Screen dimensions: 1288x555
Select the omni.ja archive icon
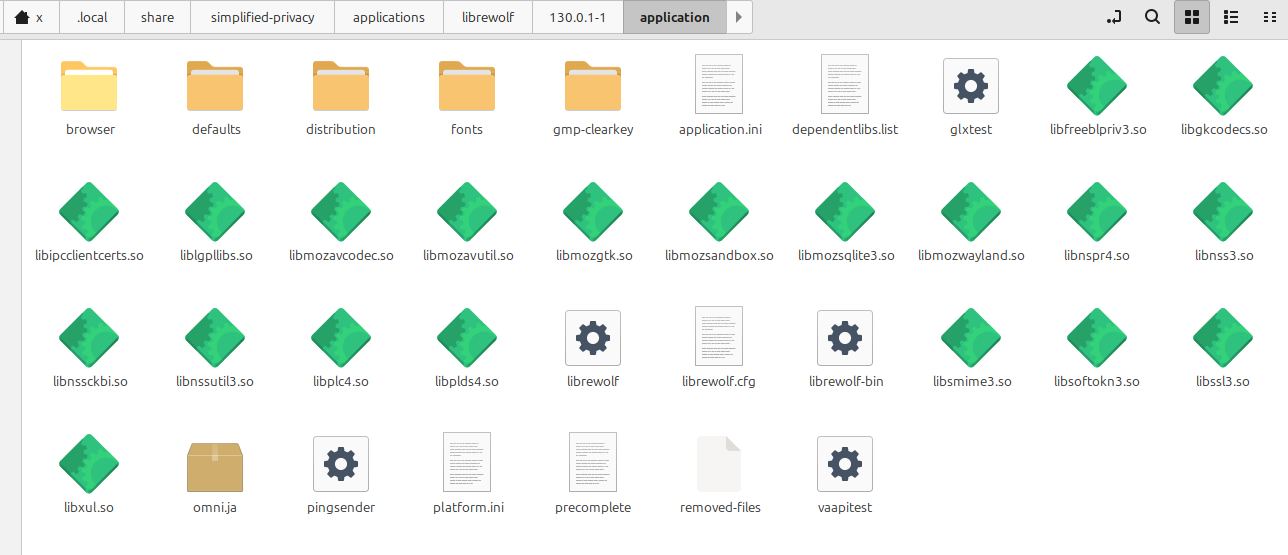pyautogui.click(x=215, y=465)
